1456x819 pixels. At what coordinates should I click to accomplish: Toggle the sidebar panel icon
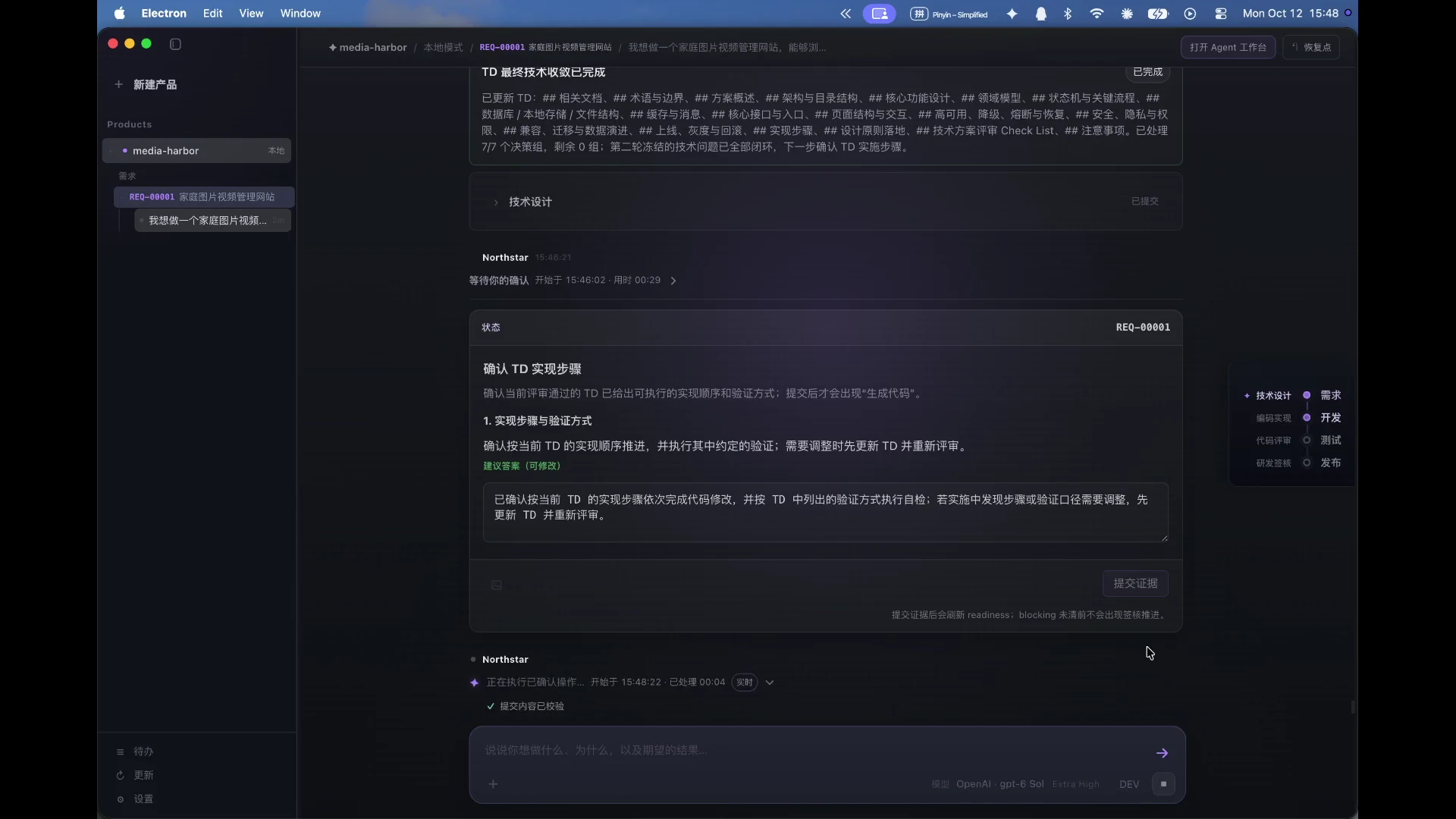(175, 44)
